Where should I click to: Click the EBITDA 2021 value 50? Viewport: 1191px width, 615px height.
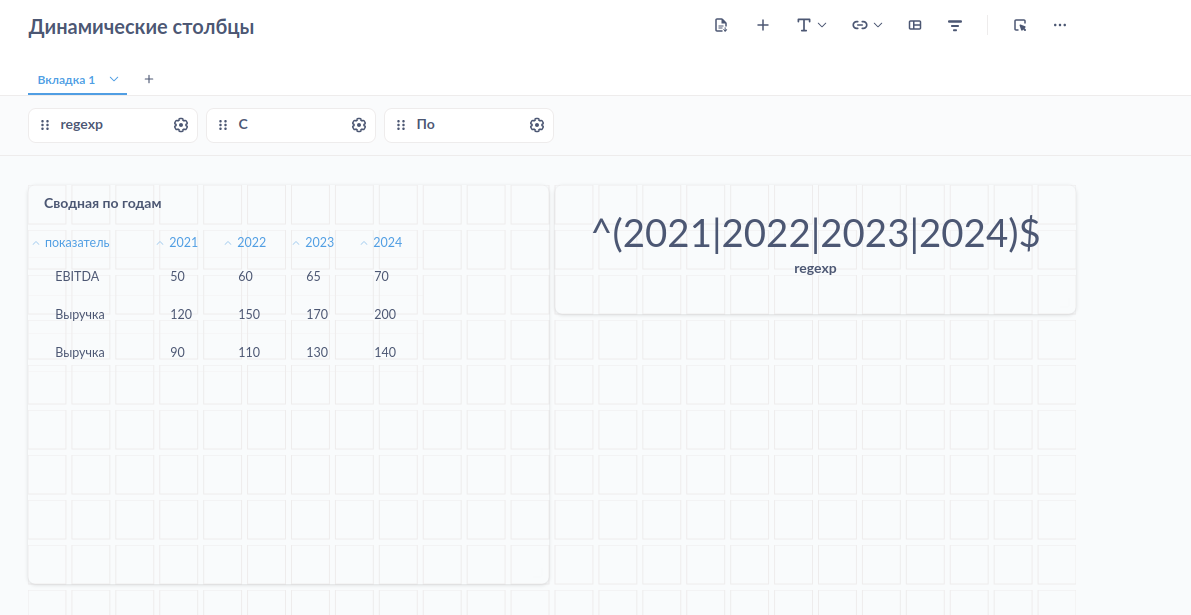click(x=178, y=277)
